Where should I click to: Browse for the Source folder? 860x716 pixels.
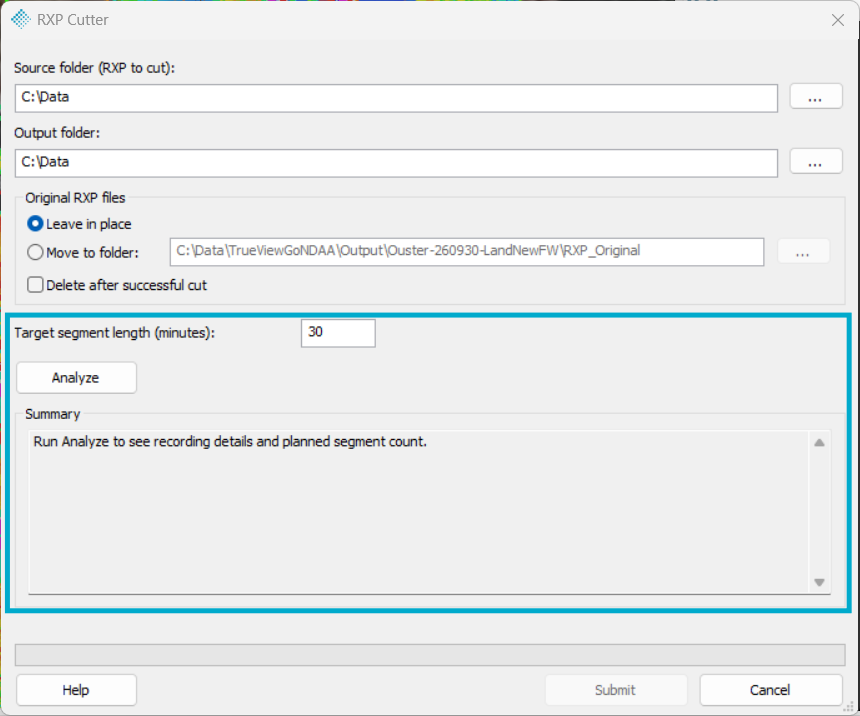[x=816, y=97]
